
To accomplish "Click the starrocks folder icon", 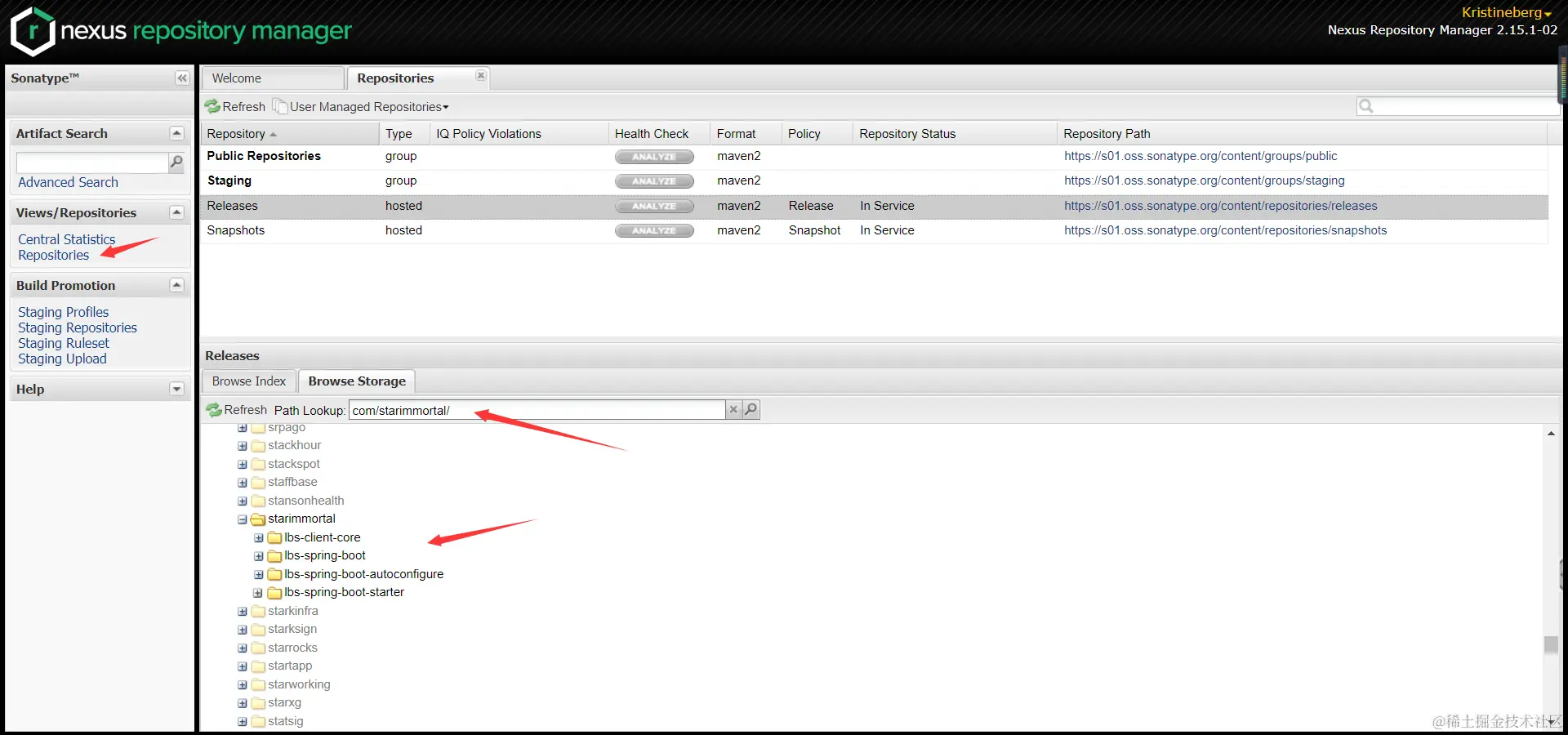I will [258, 648].
